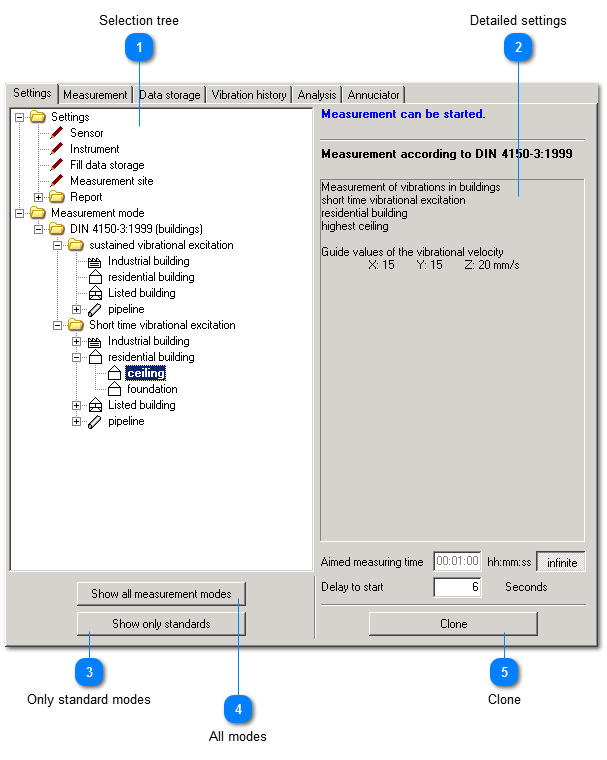Toggle the infinite measuring time button
The image size is (607, 760).
click(x=561, y=563)
